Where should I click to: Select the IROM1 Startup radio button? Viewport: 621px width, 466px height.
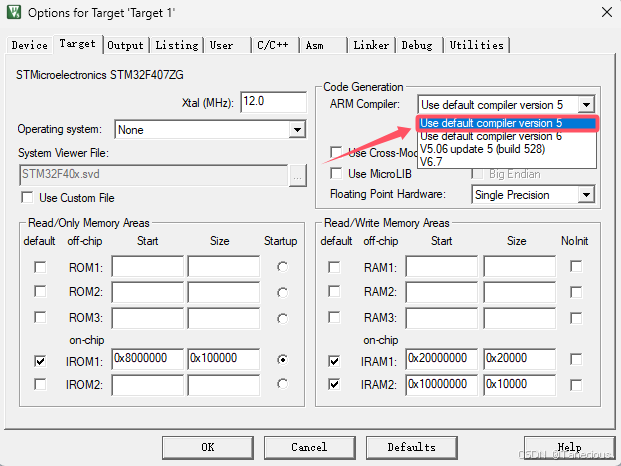282,360
